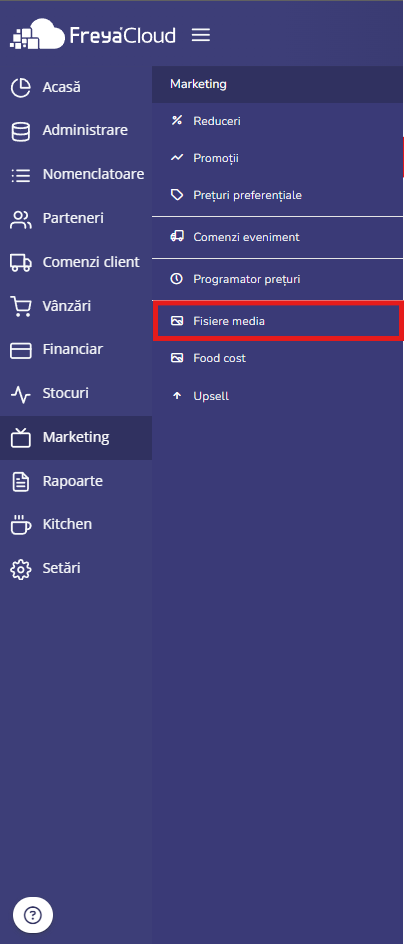The width and height of the screenshot is (404, 944).
Task: Toggle the hamburger menu next to FreyaCloud
Action: pyautogui.click(x=200, y=35)
